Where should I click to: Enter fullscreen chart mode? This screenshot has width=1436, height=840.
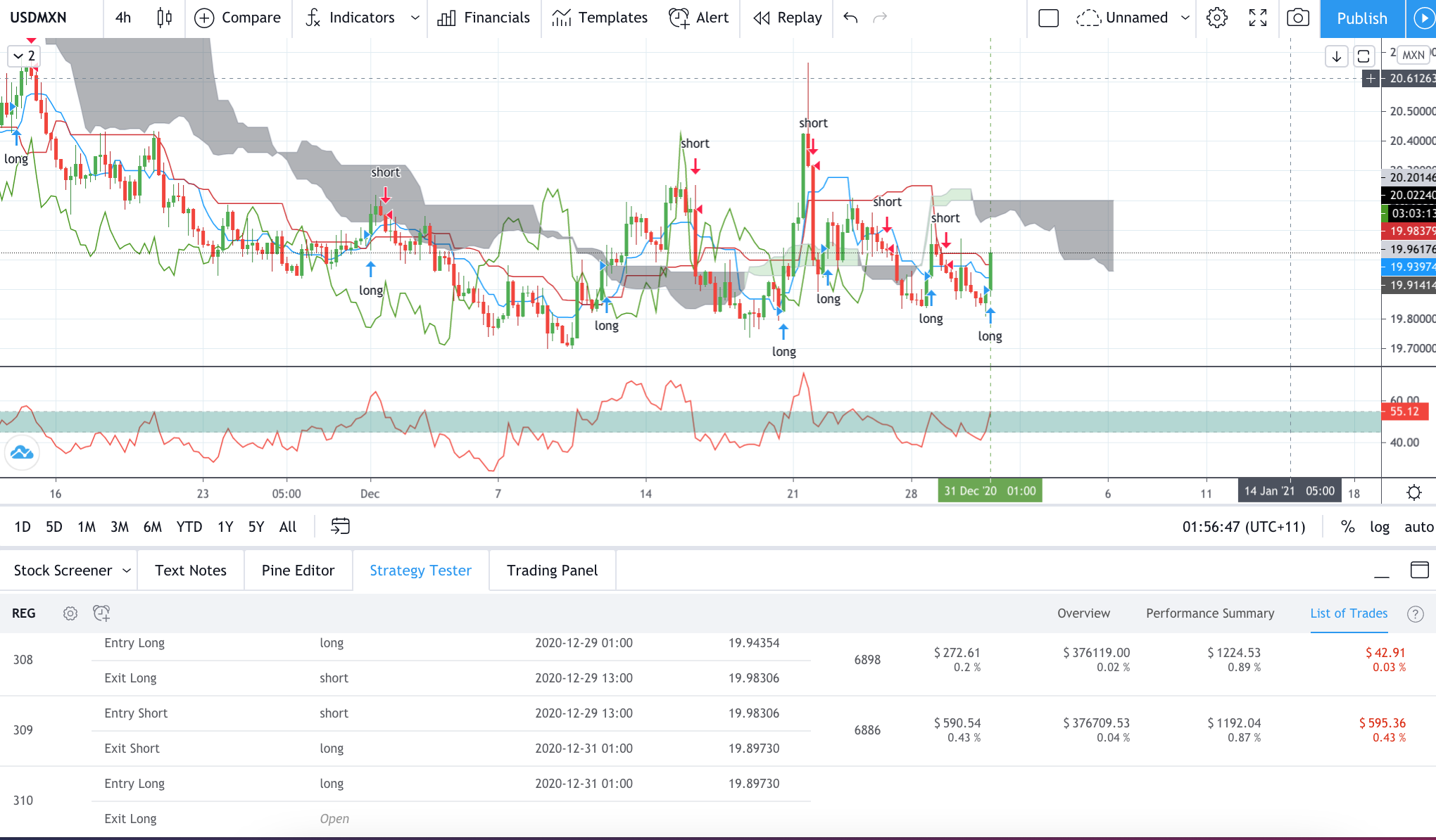tap(1258, 18)
